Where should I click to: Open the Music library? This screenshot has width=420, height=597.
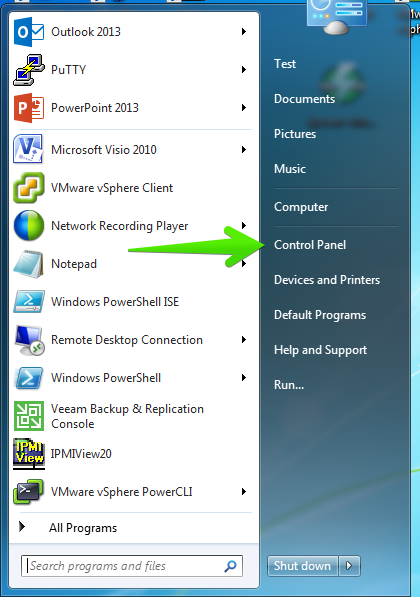click(290, 169)
